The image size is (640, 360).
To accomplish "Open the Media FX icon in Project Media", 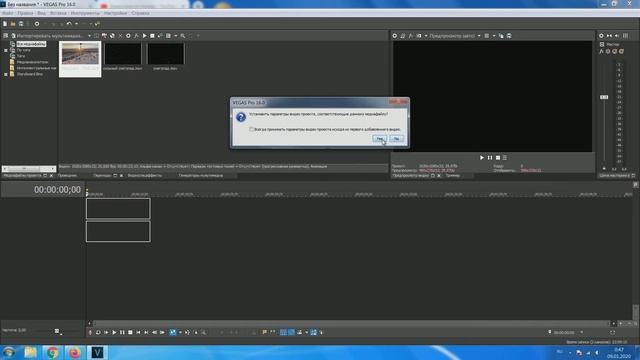I will (x=136, y=36).
